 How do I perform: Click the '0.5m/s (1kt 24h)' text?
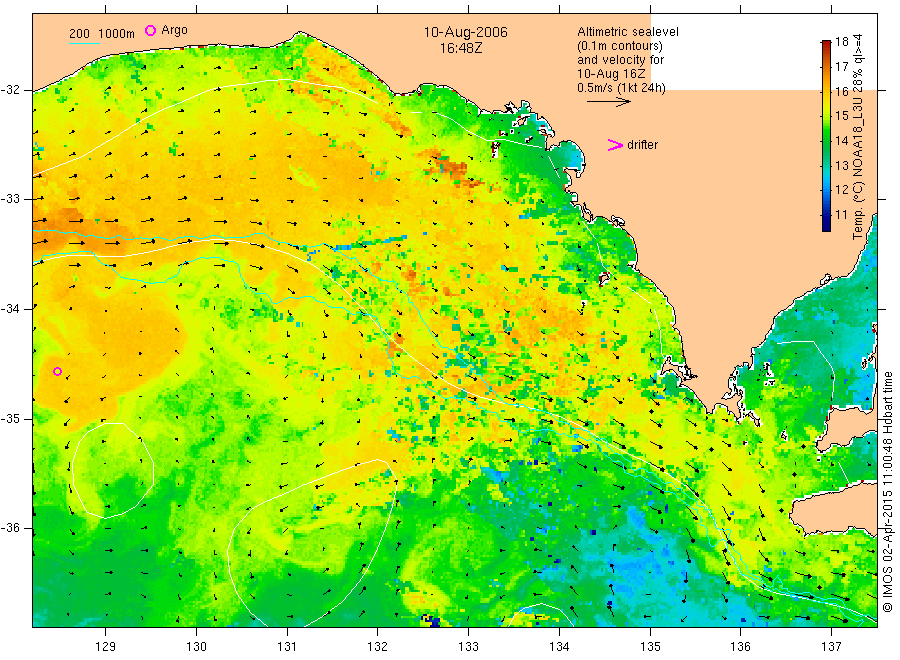click(x=622, y=88)
